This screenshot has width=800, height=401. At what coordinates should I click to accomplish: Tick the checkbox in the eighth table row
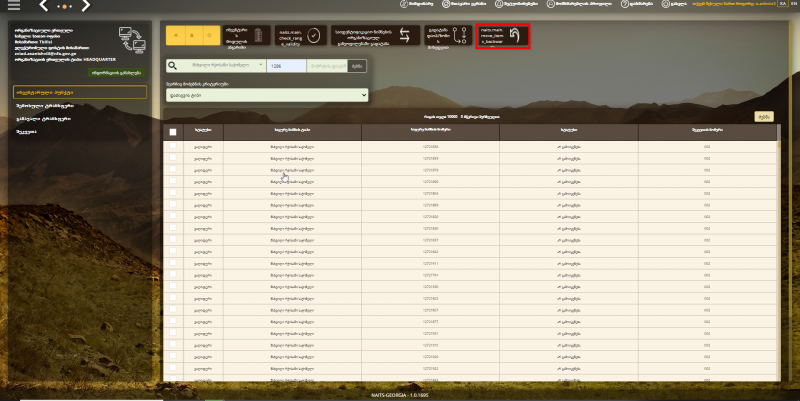[173, 228]
